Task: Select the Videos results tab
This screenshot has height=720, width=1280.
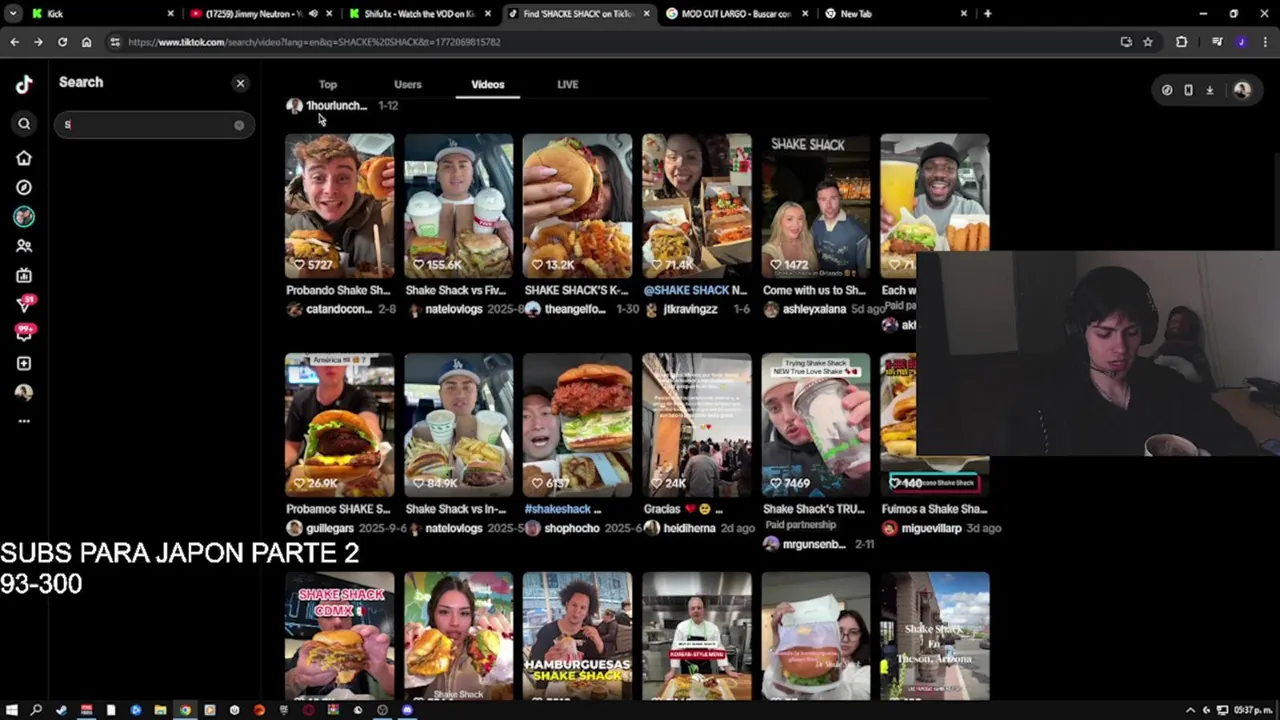Action: (488, 85)
